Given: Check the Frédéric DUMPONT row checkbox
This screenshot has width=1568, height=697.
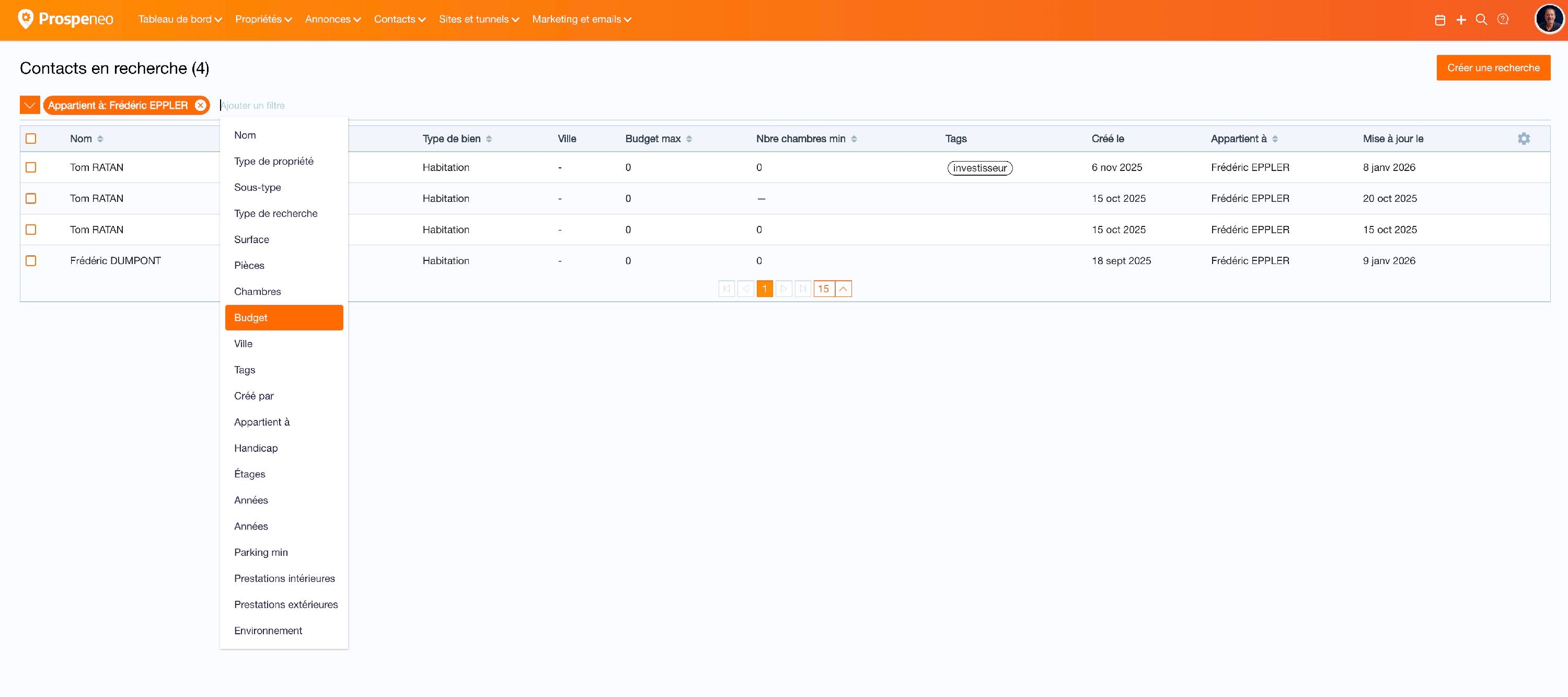Looking at the screenshot, I should pos(31,260).
